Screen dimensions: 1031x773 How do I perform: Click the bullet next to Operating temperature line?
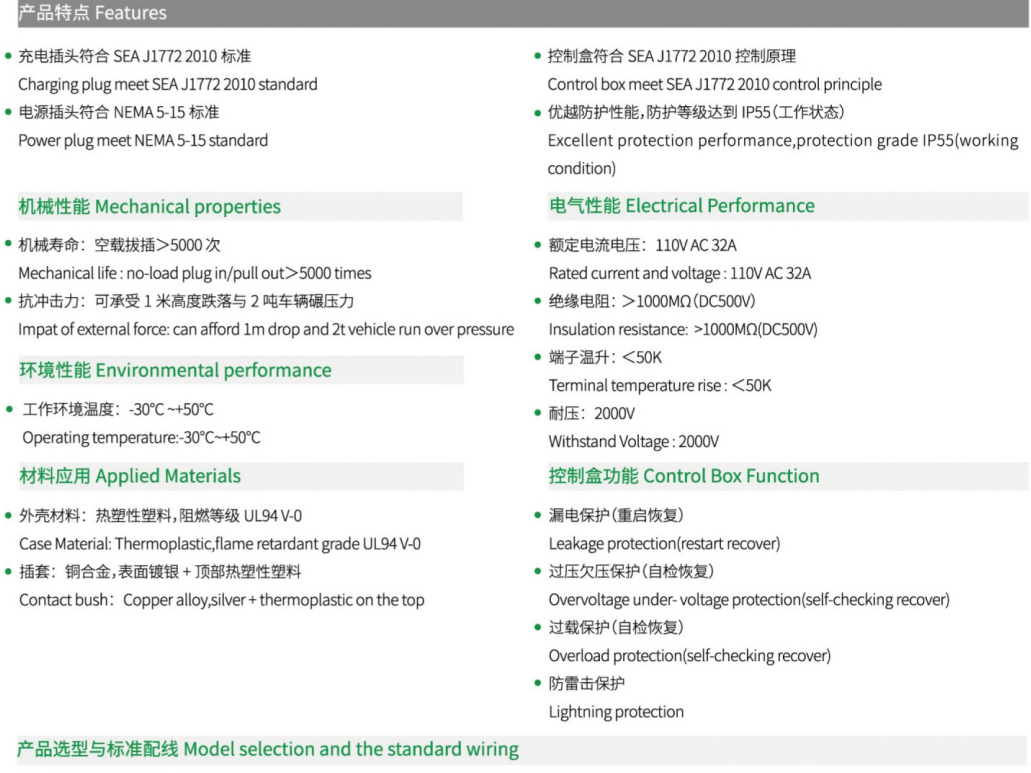[9, 409]
